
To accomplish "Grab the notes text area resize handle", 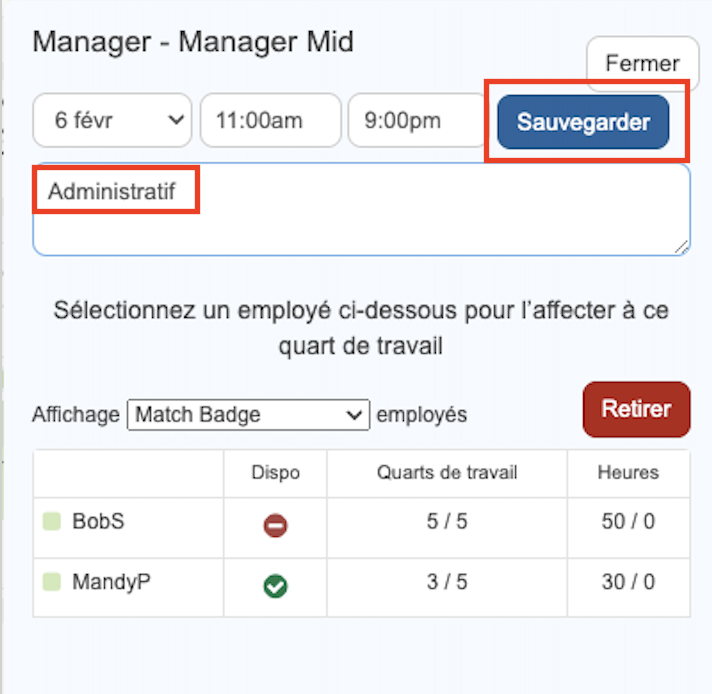I will click(x=682, y=247).
